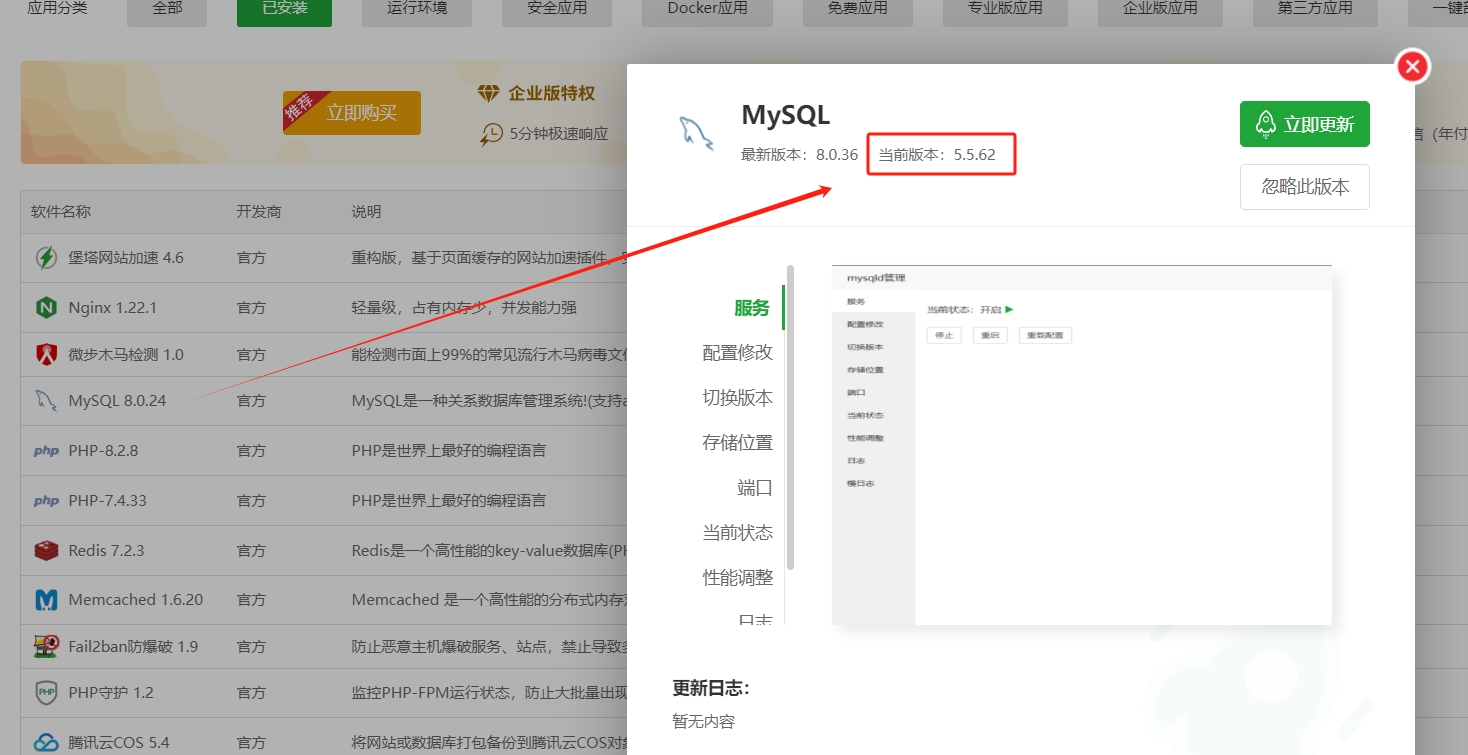Click the PHP-7.4.33 name
The image size is (1468, 755).
click(x=107, y=501)
